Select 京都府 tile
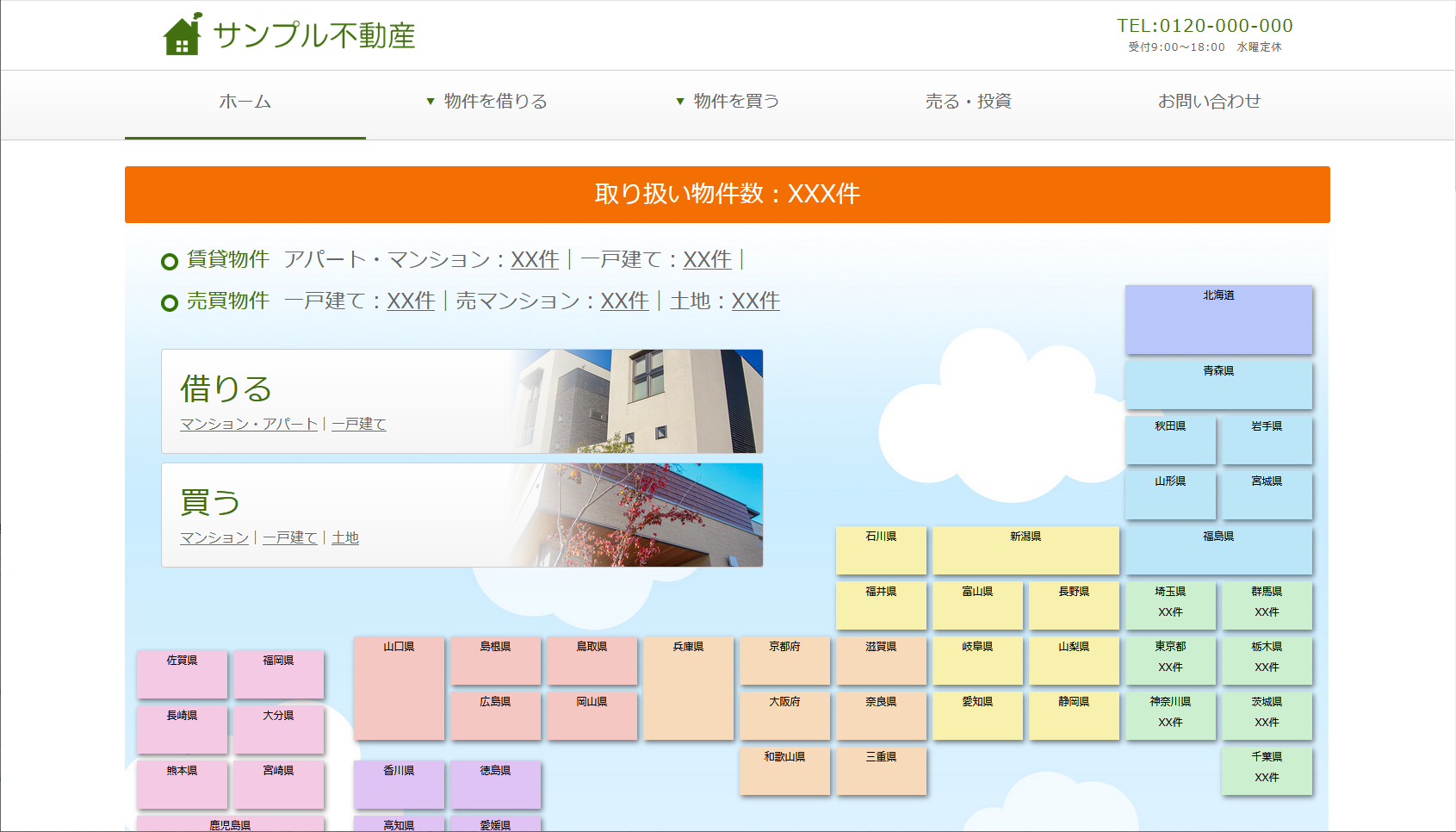 pyautogui.click(x=784, y=661)
